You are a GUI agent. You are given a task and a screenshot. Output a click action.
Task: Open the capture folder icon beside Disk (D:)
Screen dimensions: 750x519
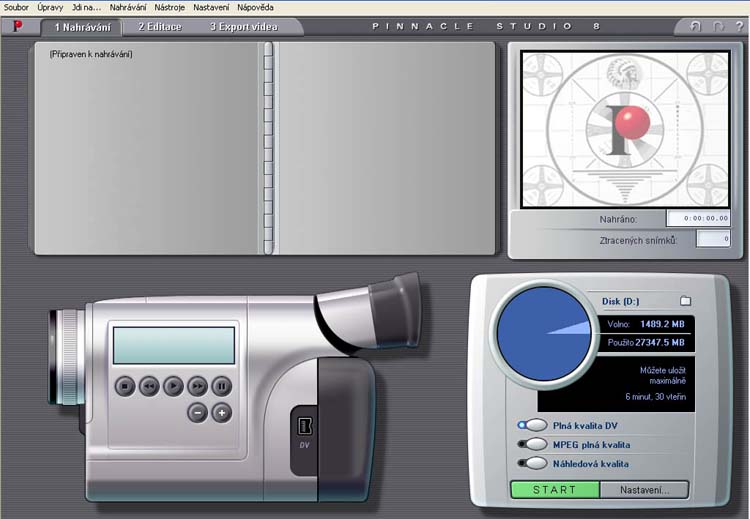tap(685, 300)
